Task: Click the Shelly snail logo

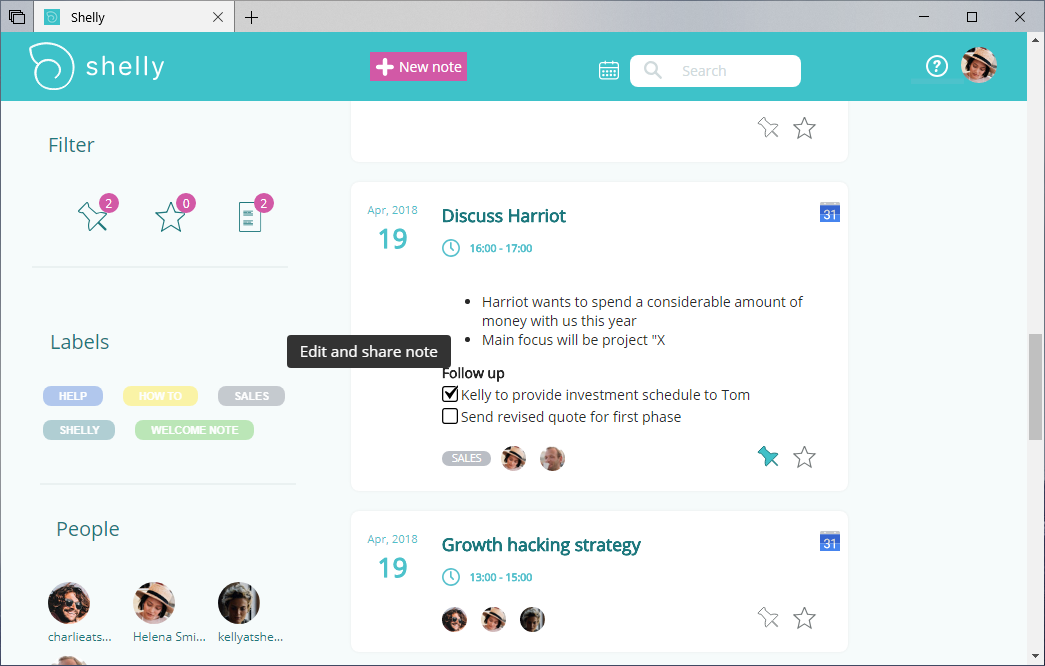Action: [x=51, y=66]
